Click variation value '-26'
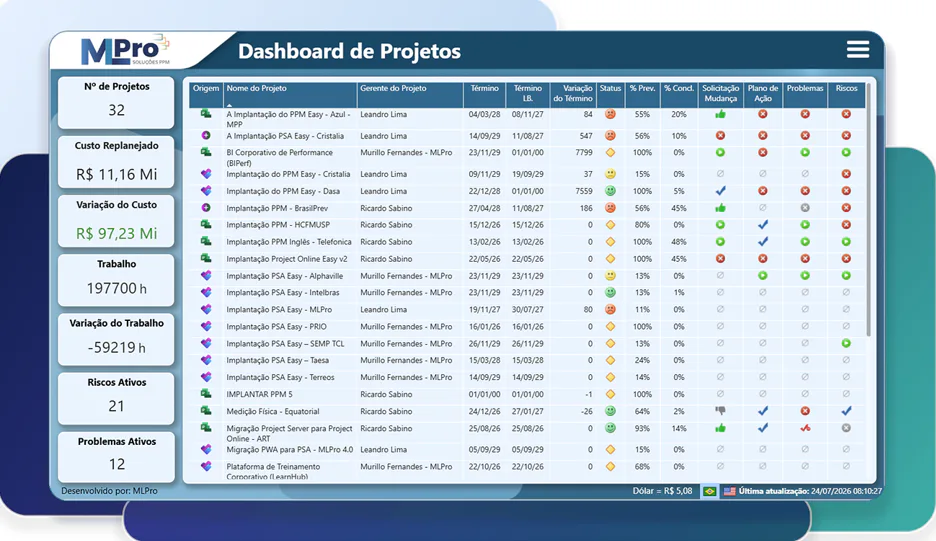Viewport: 936px width, 541px height. coord(587,411)
